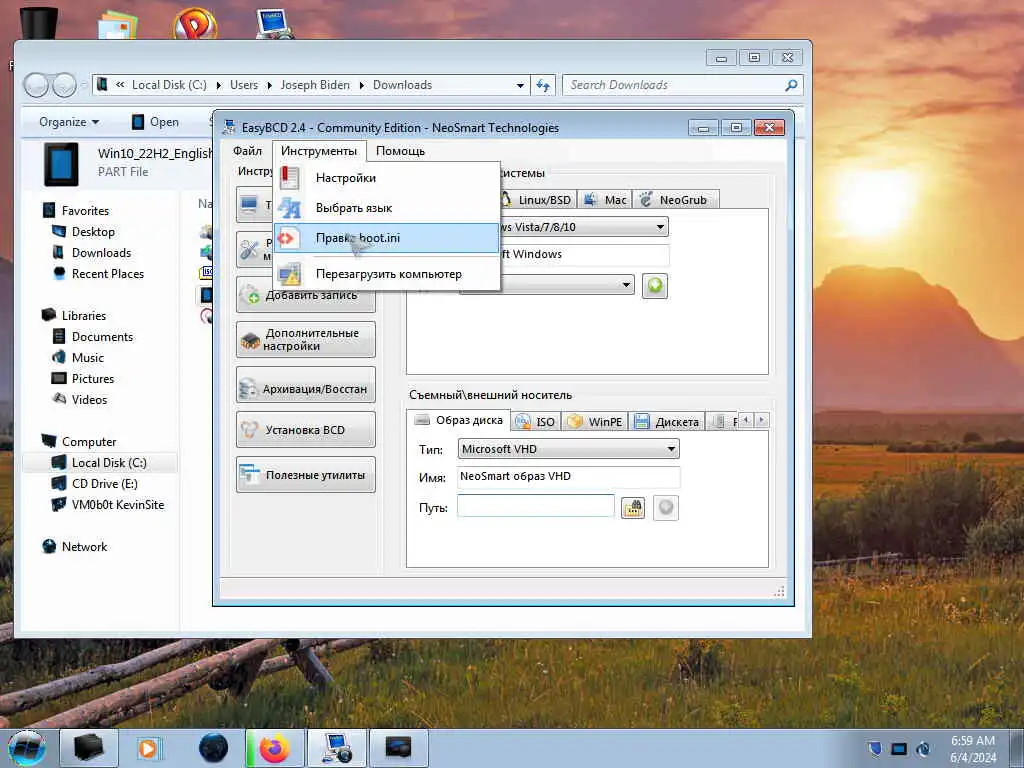Click Users in the Explorer address path
This screenshot has width=1024, height=768.
pos(244,85)
